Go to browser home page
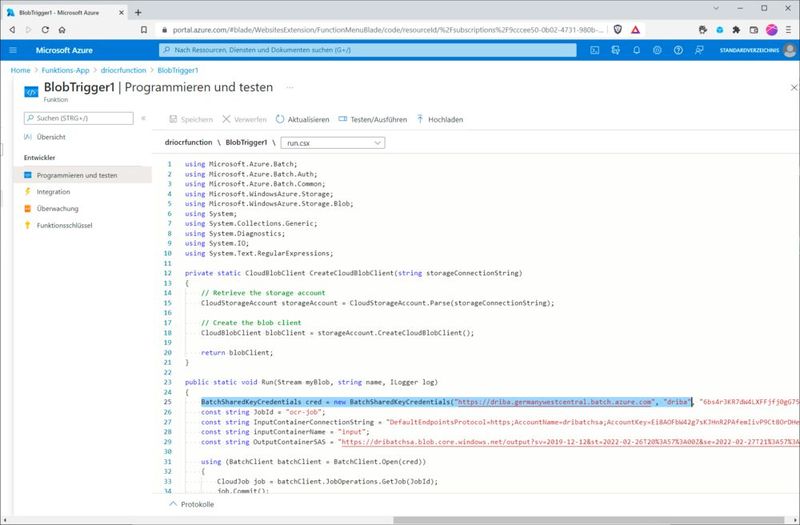 pos(62,30)
